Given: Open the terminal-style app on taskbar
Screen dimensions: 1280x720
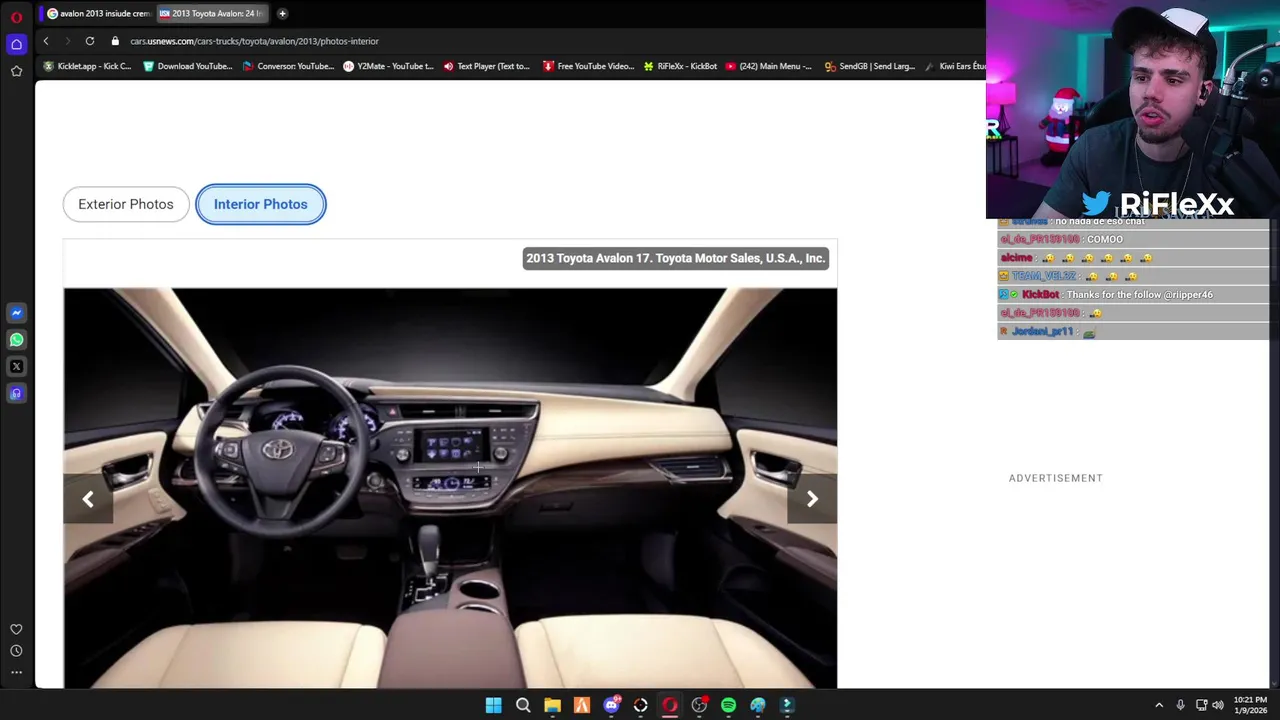Looking at the screenshot, I should pyautogui.click(x=787, y=706).
